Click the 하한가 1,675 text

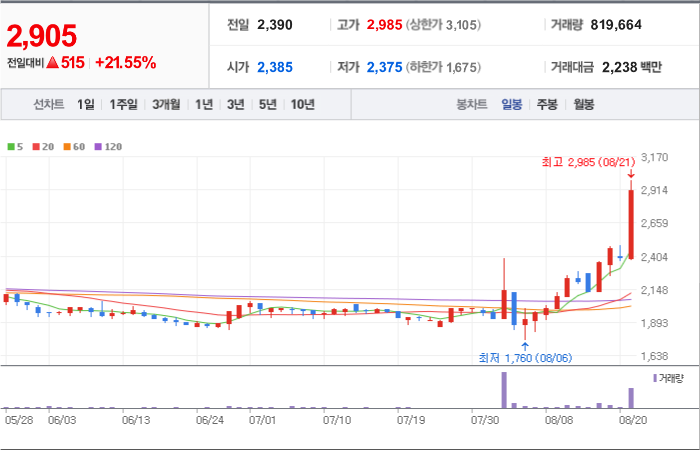point(443,68)
